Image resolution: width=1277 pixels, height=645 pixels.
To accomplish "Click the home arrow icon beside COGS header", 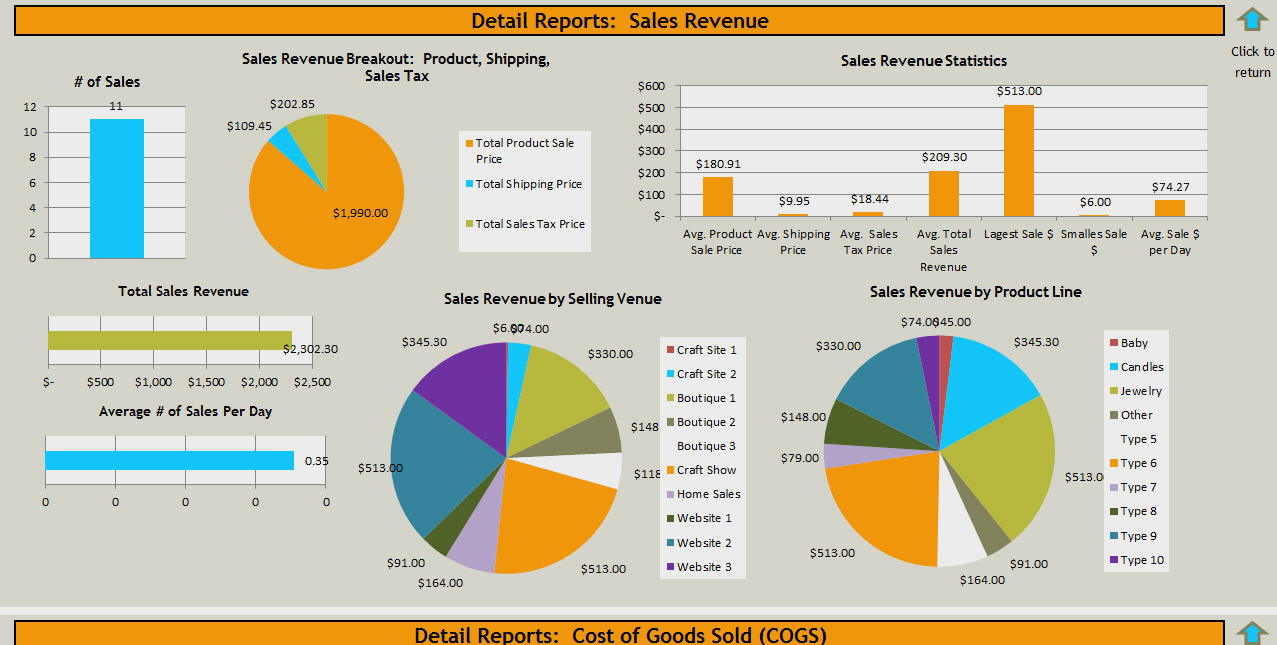I will tap(1252, 633).
